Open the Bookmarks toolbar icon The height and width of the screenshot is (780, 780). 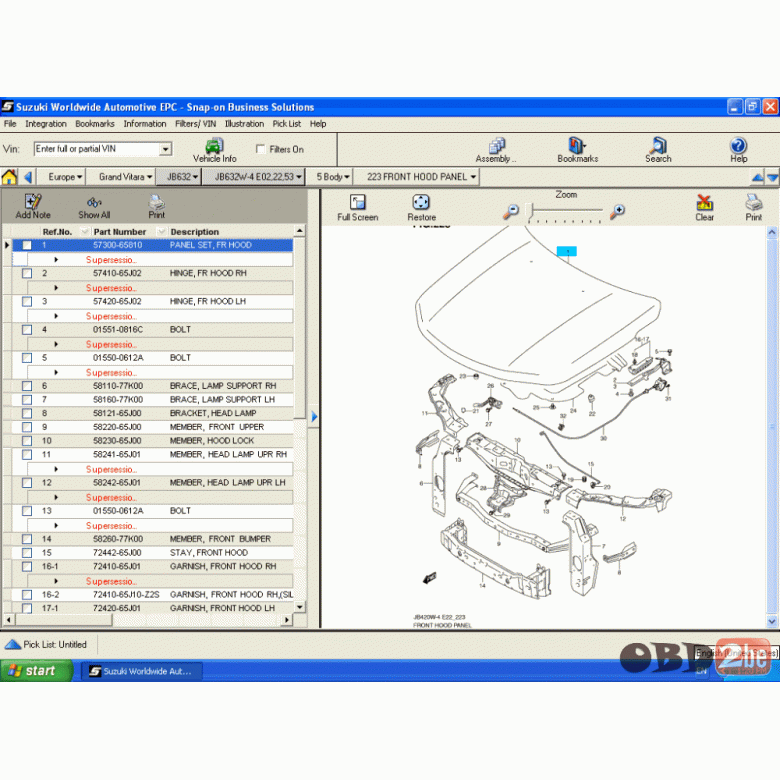click(577, 150)
